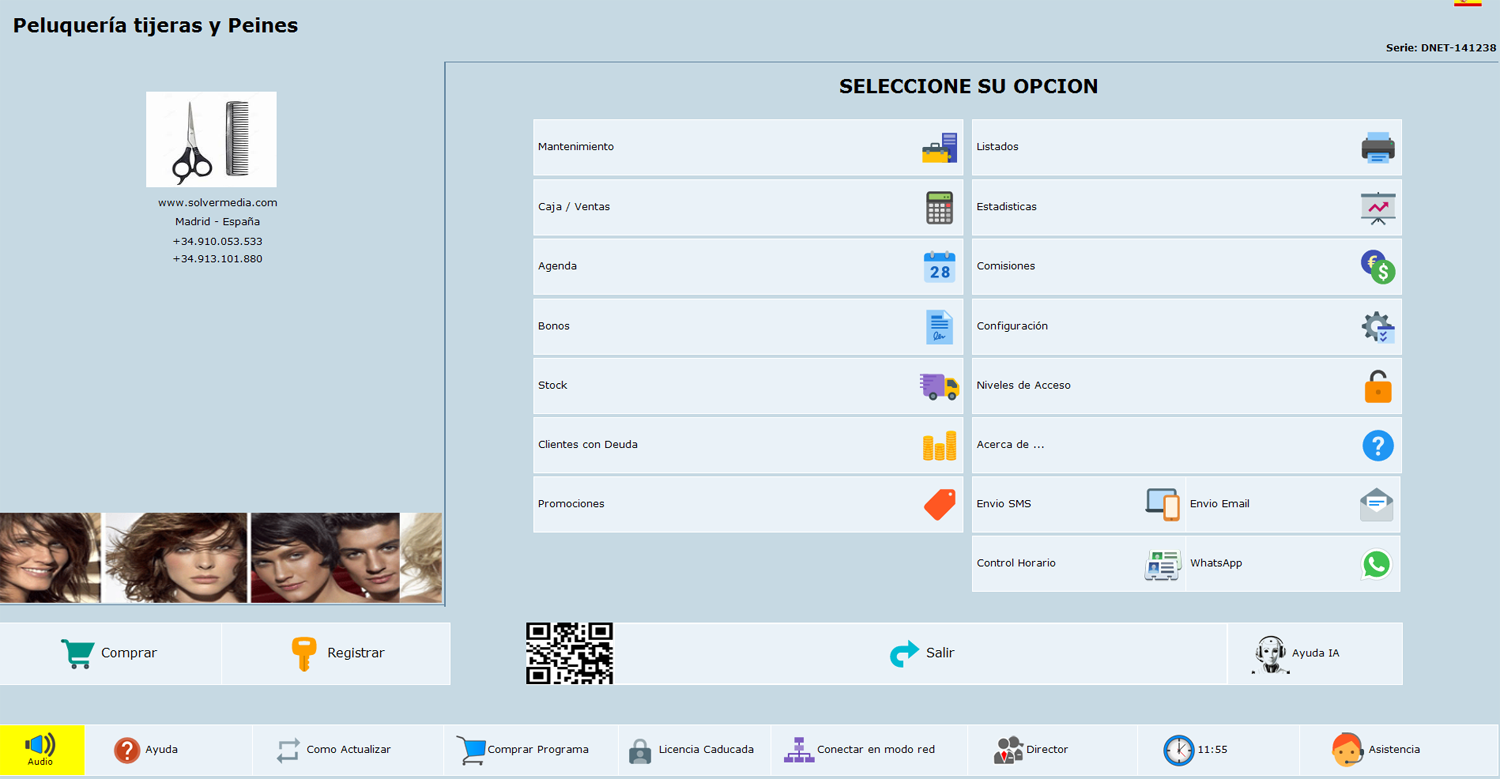Open Comisiones euro-dollar coins icon
This screenshot has width=1500, height=779.
[x=1377, y=267]
